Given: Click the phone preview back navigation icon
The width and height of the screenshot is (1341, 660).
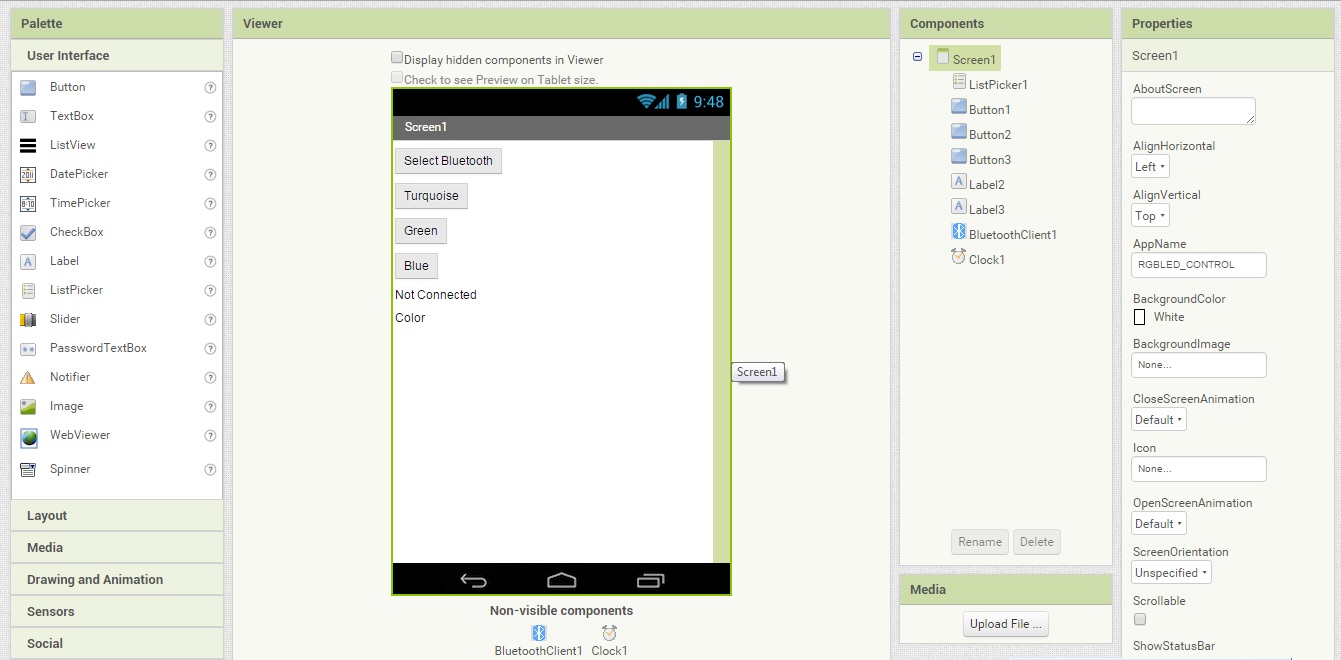Looking at the screenshot, I should click(473, 580).
